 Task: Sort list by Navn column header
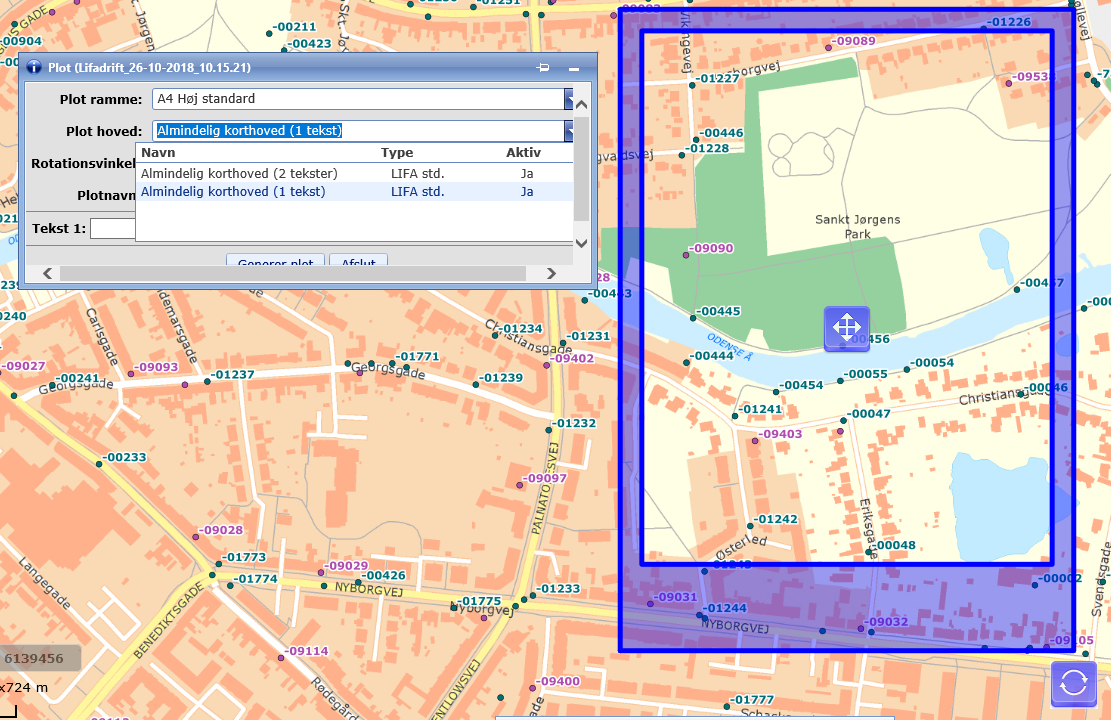(158, 152)
